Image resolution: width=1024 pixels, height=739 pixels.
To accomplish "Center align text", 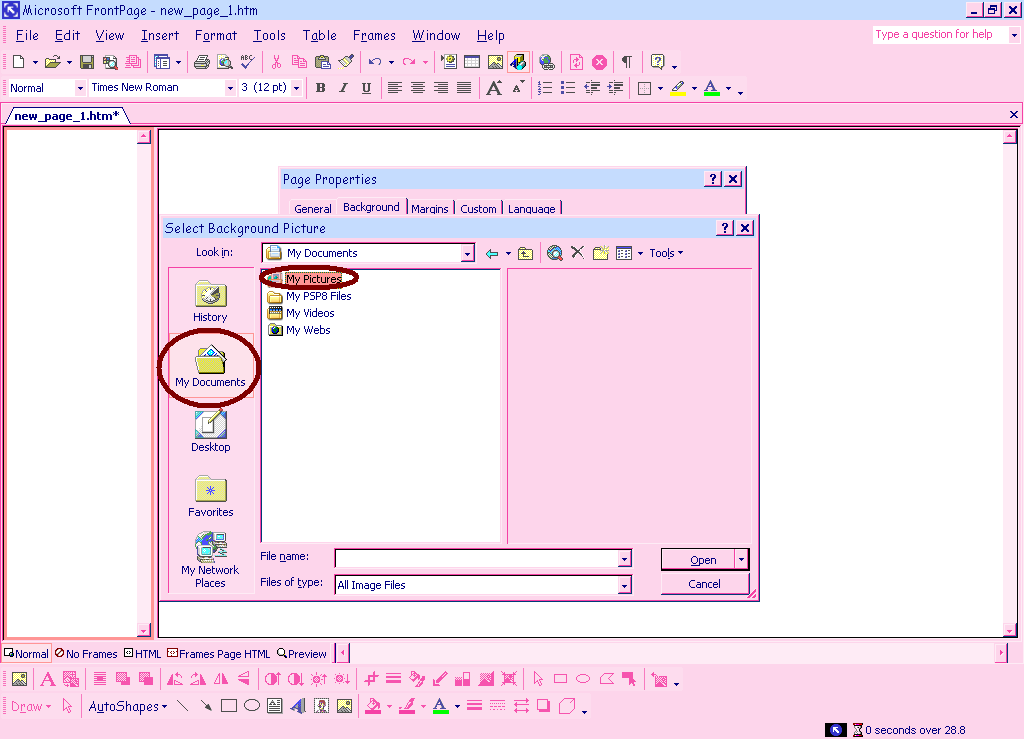I will (418, 87).
